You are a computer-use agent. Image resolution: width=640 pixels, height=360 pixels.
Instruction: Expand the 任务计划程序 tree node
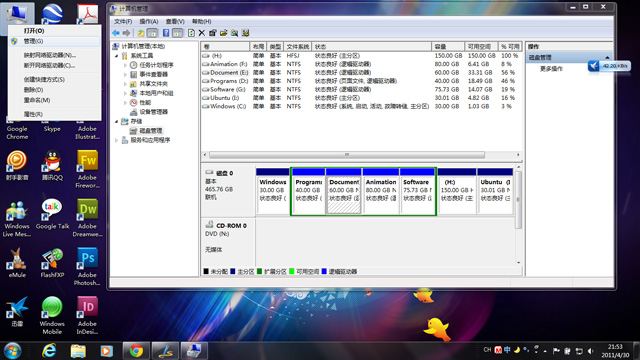coord(125,65)
